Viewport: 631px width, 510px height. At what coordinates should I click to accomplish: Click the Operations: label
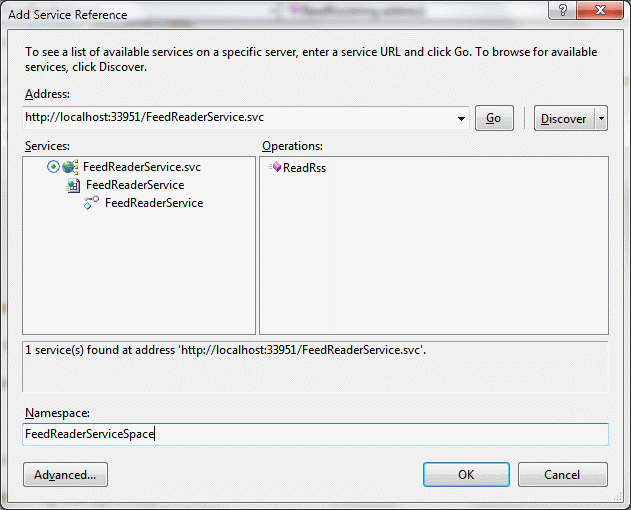pyautogui.click(x=292, y=146)
